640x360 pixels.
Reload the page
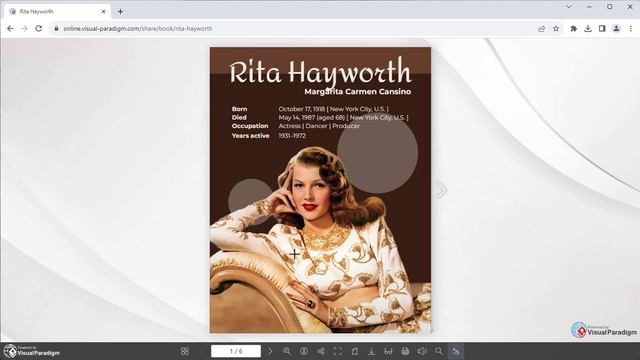39,29
